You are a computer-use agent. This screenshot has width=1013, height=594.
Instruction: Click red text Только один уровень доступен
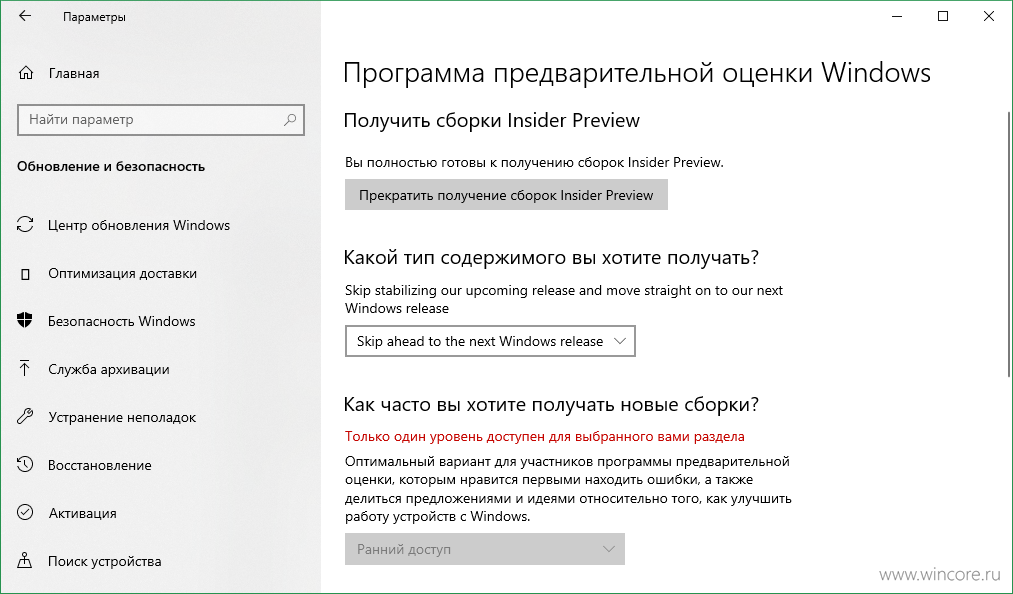(545, 437)
